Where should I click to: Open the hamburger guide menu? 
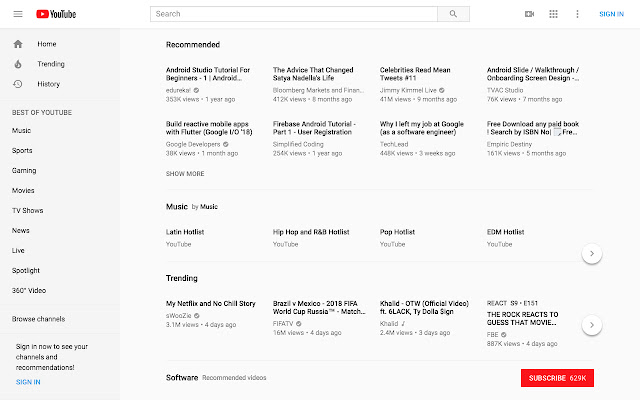point(18,14)
